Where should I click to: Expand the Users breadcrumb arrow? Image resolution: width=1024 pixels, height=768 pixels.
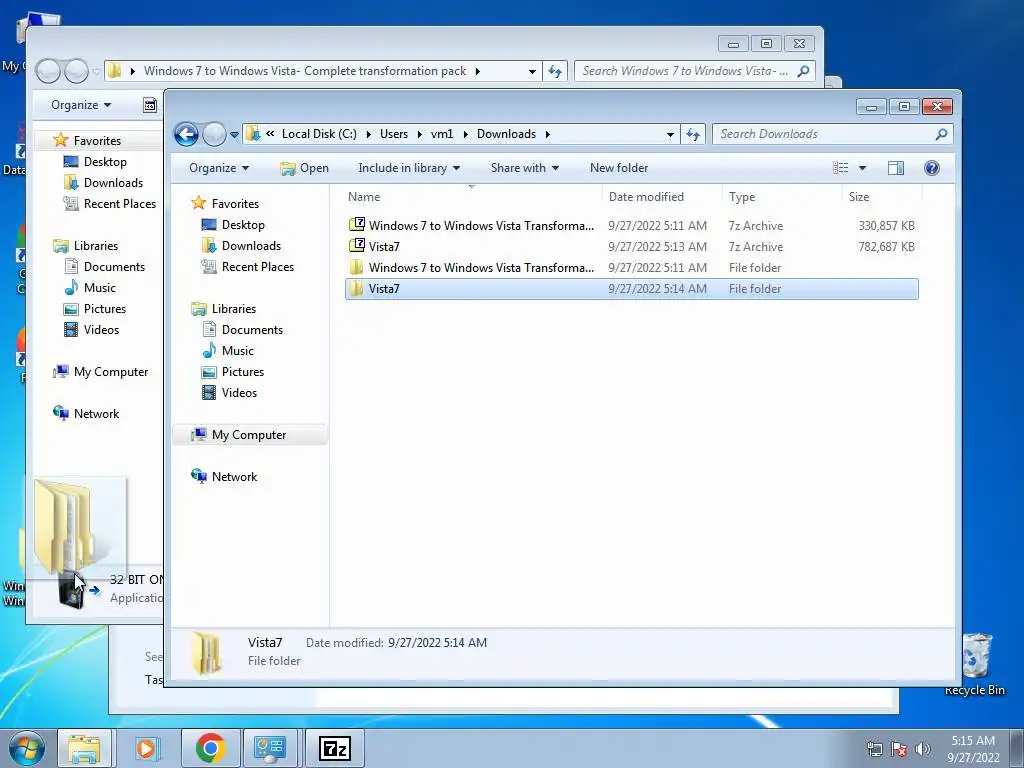tap(419, 135)
